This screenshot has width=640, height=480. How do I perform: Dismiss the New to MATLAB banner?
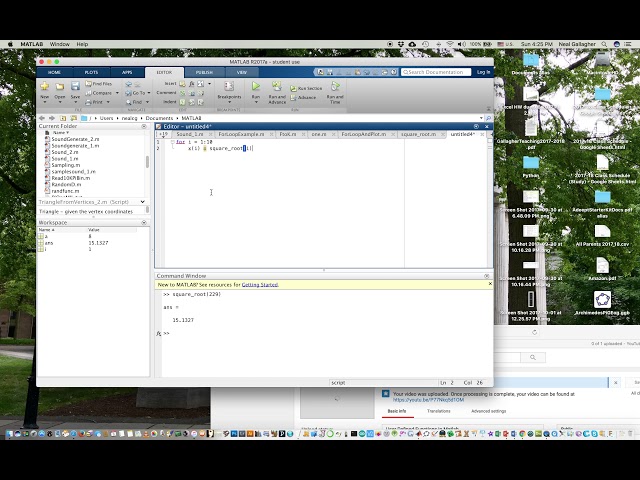490,284
